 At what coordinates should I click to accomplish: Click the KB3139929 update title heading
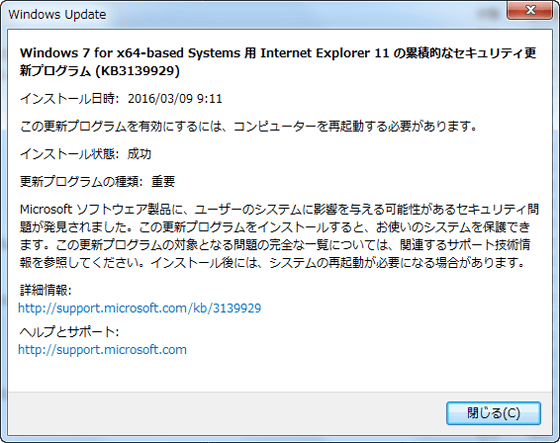278,61
